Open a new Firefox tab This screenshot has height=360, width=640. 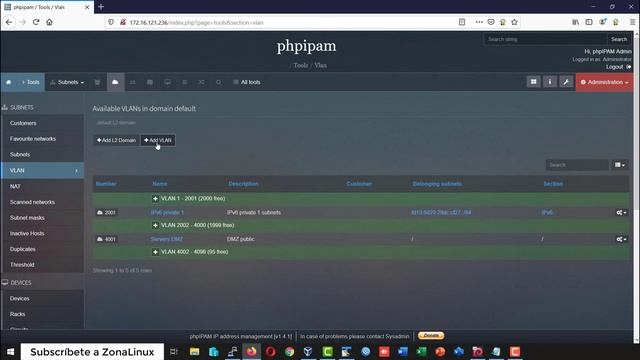(x=101, y=7)
